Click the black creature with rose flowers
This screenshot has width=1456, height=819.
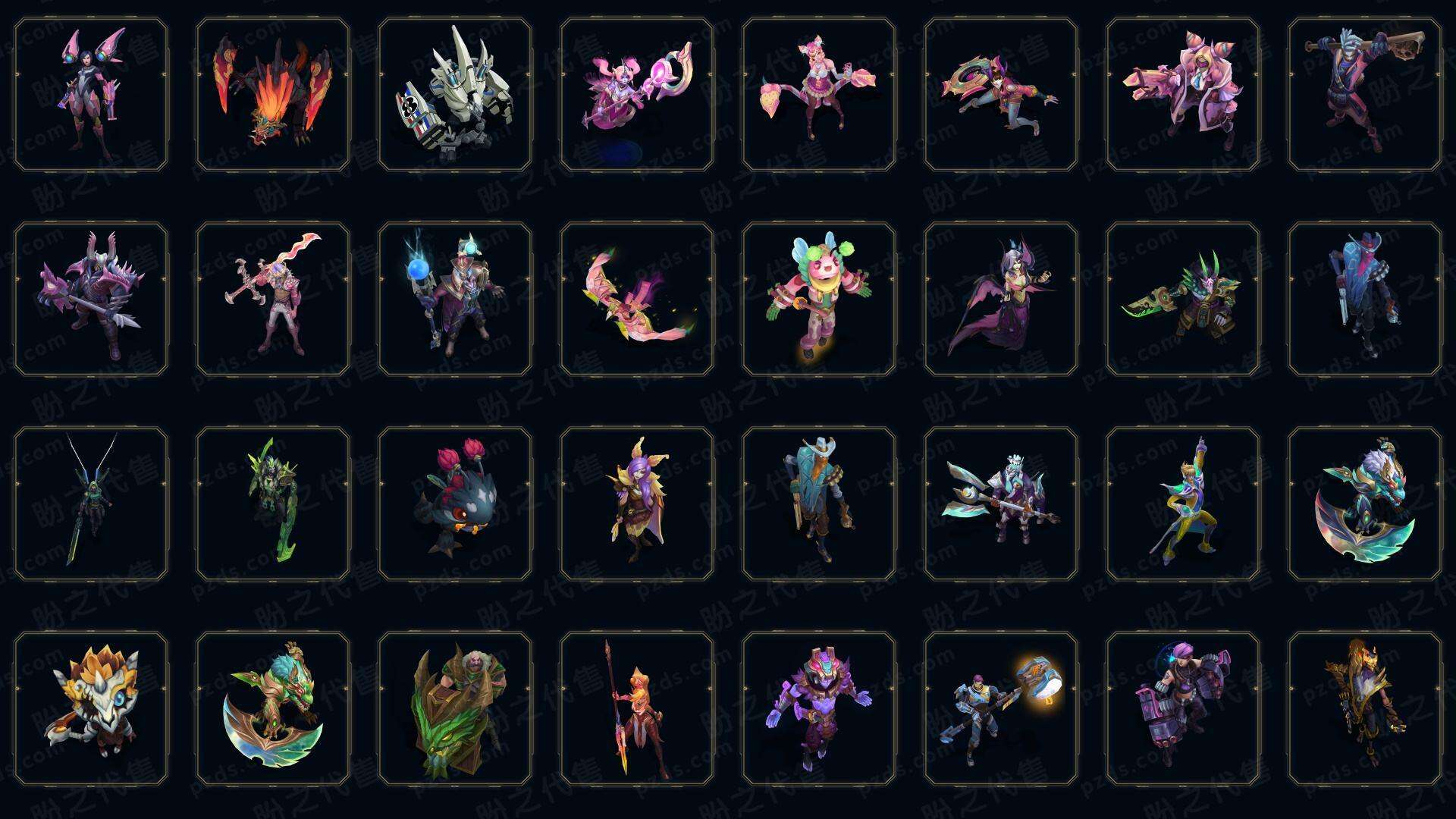tap(455, 504)
